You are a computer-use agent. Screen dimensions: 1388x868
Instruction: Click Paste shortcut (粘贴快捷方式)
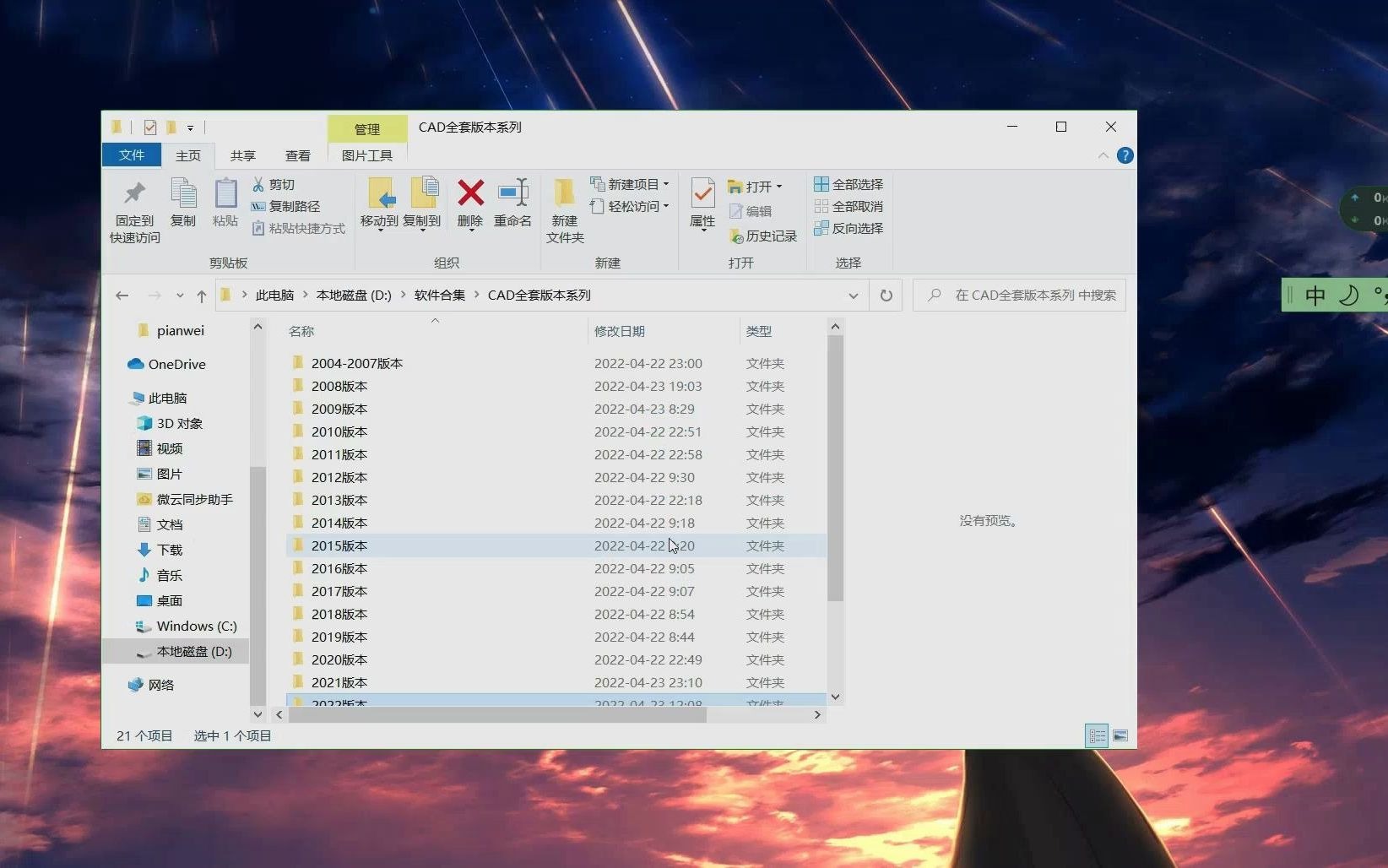pos(298,228)
